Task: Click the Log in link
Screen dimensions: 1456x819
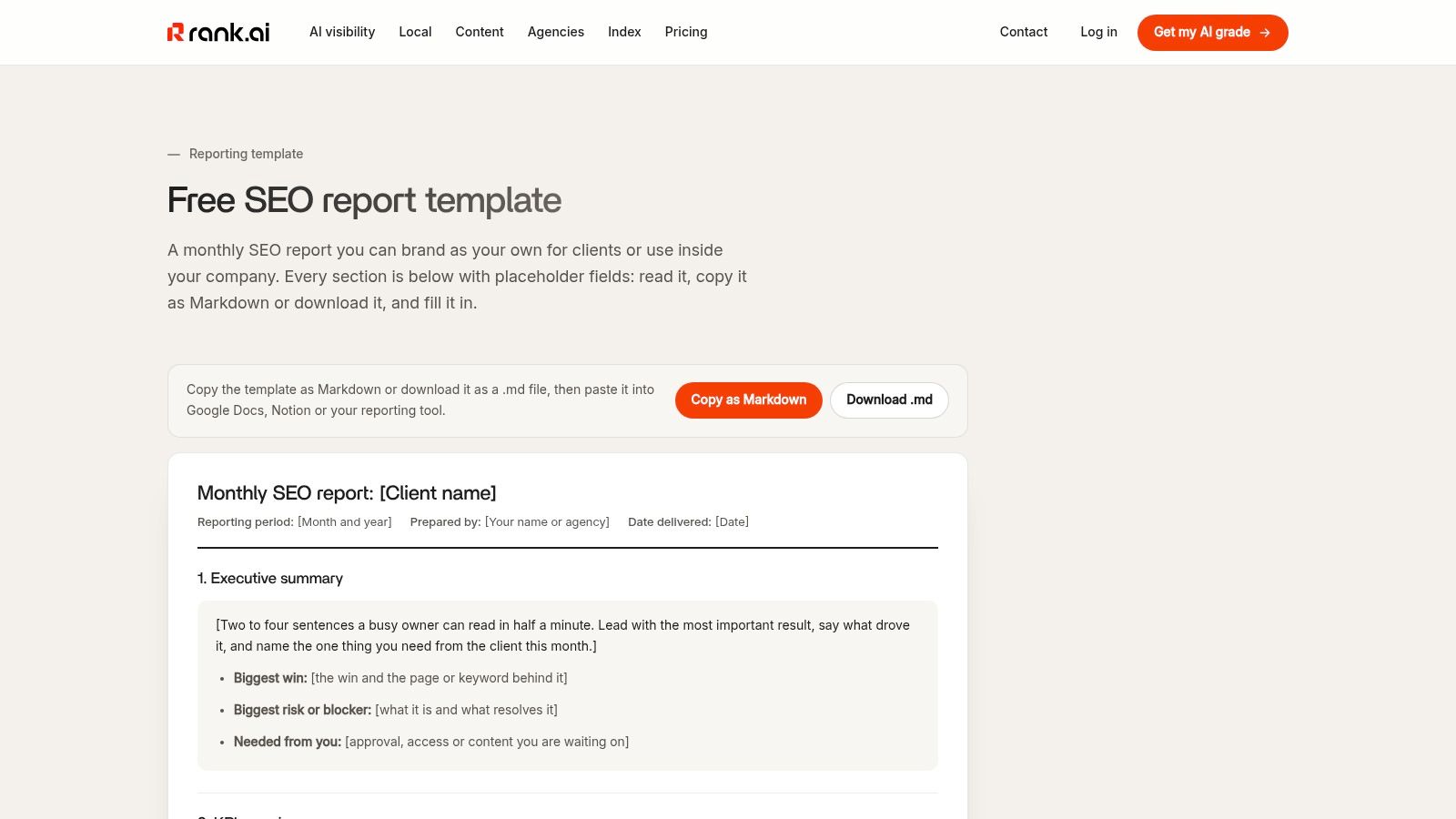Action: 1098,32
